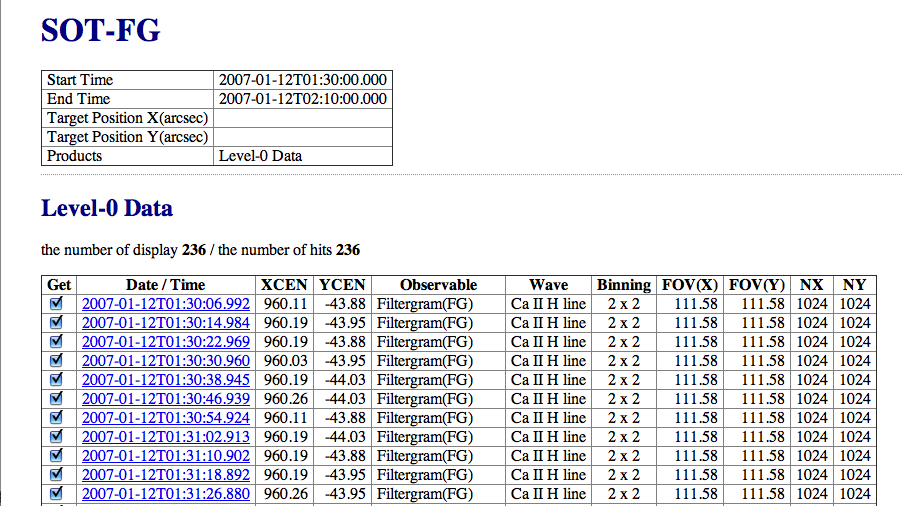Toggle checkbox beside 2007-01-12T01:31:26.880
The image size is (903, 506).
pos(57,493)
